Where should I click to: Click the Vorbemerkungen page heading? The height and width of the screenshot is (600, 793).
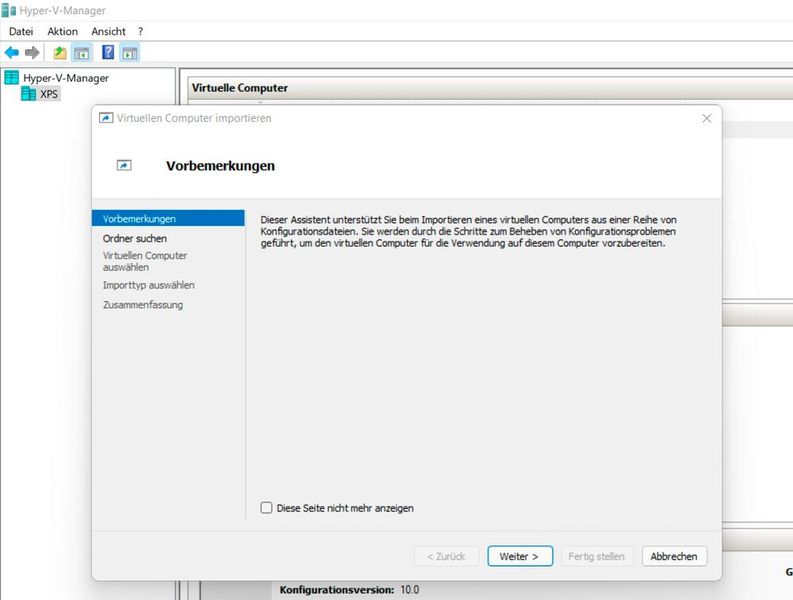click(x=221, y=165)
